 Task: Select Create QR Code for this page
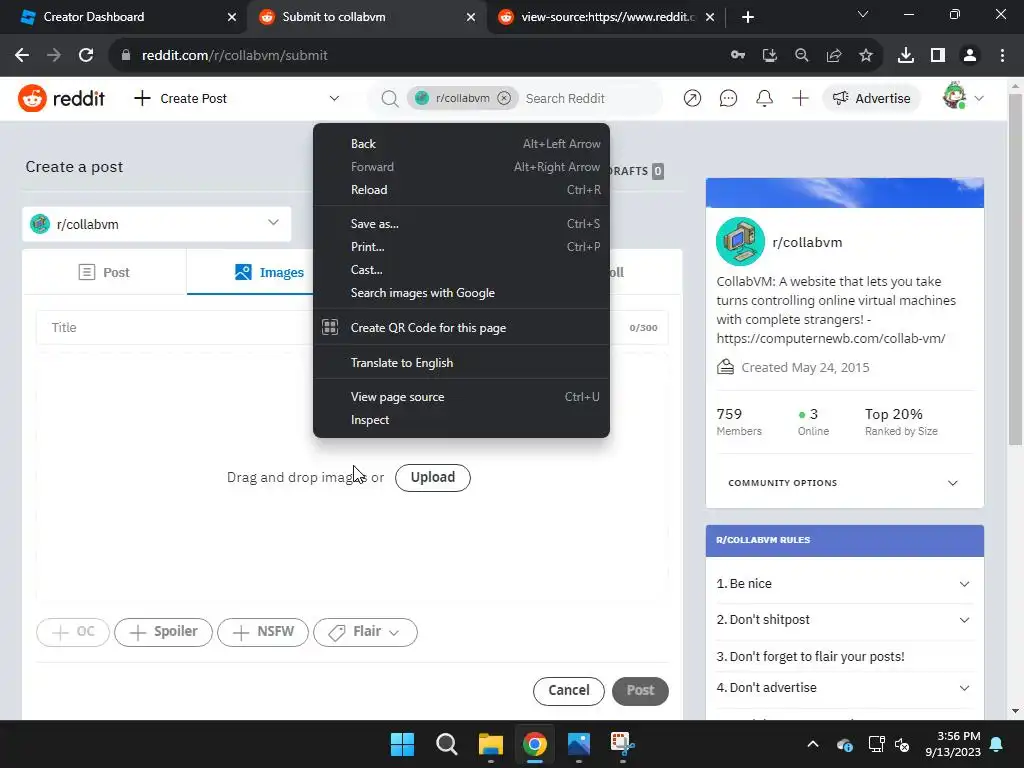(461, 328)
